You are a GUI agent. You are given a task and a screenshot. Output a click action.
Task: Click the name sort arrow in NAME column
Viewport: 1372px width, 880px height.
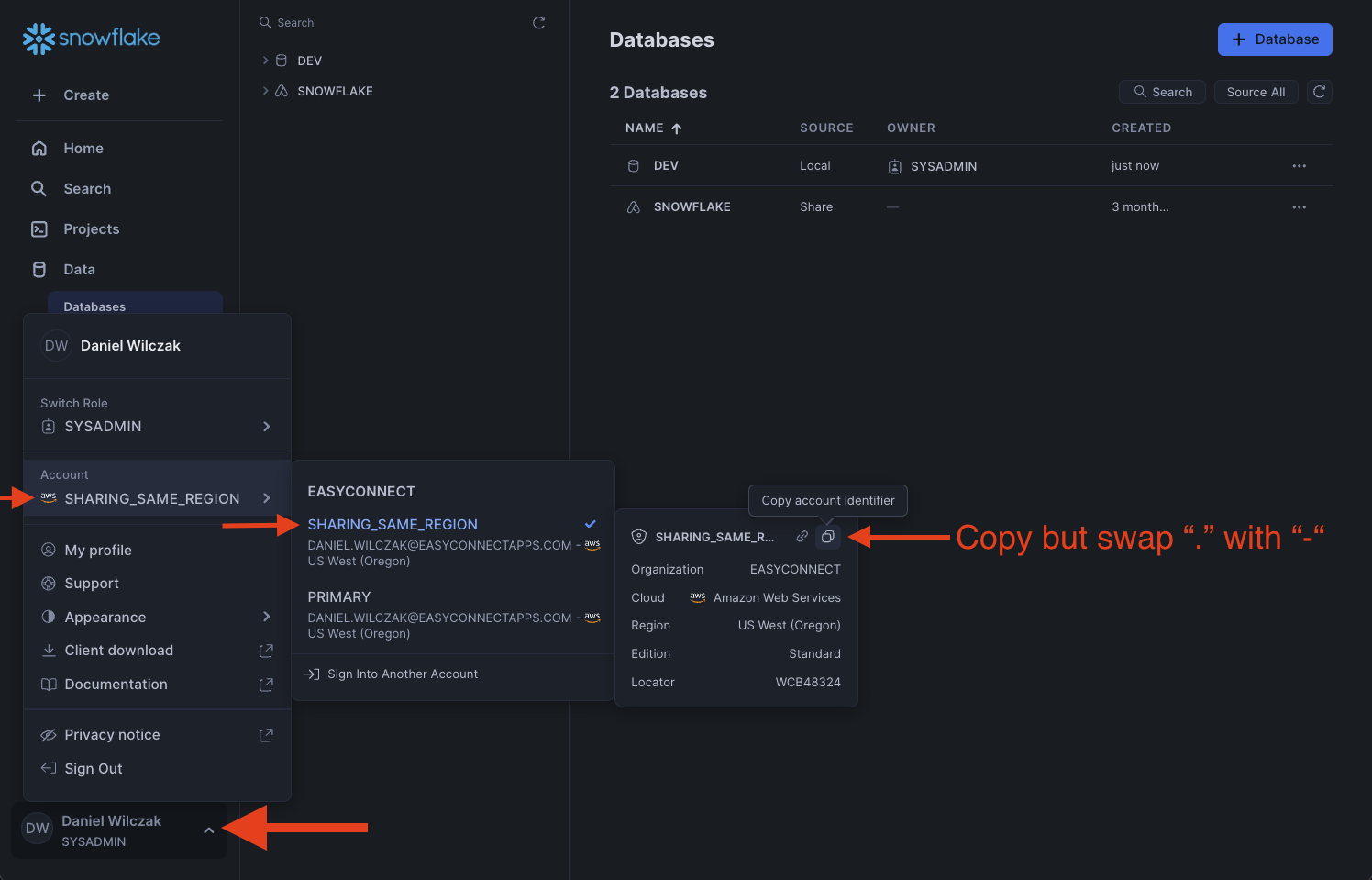coord(677,128)
